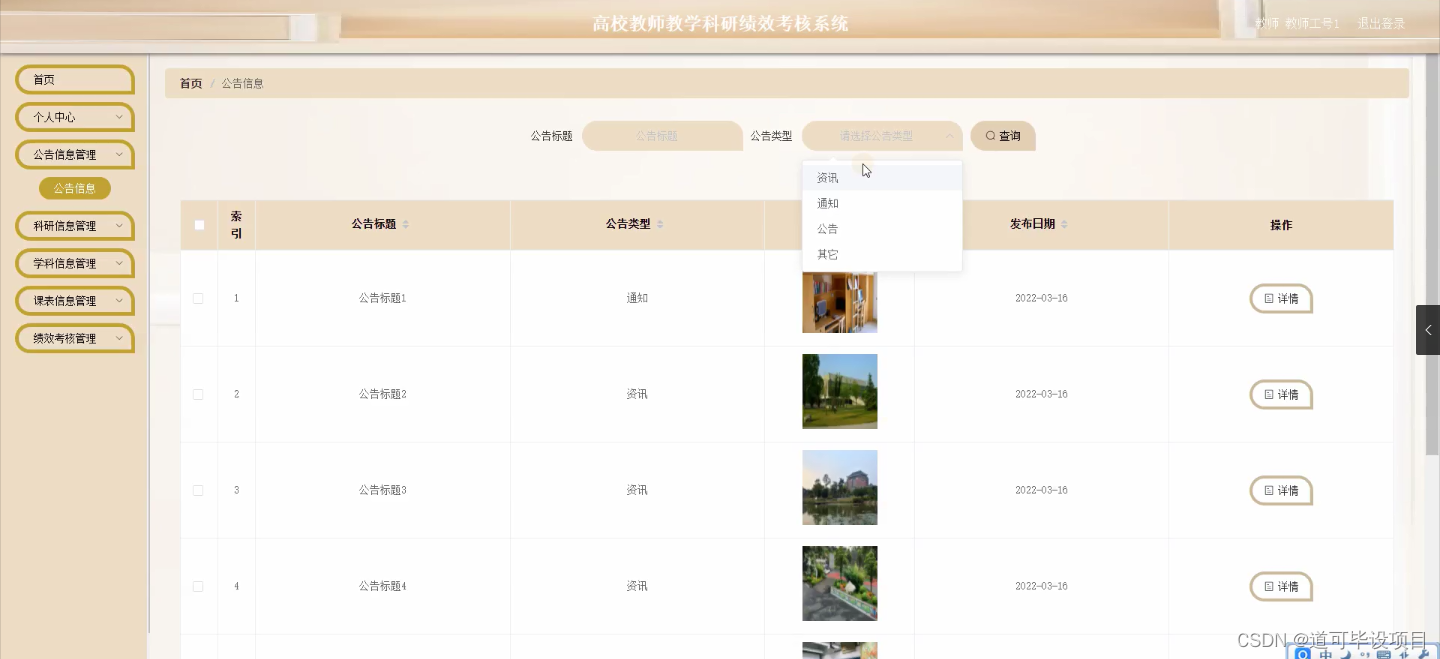The width and height of the screenshot is (1440, 659).
Task: Open 详情 for 公告标题2
Action: 1281,395
